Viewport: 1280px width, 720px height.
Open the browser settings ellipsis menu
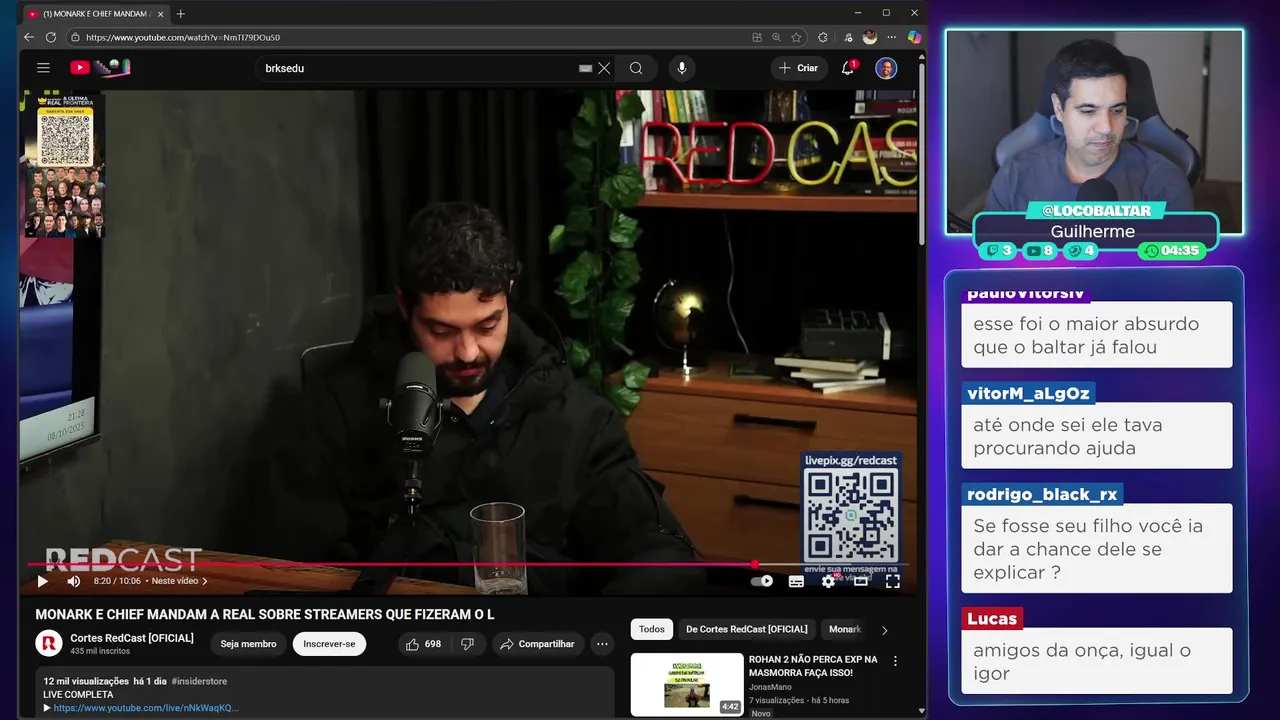tap(892, 37)
